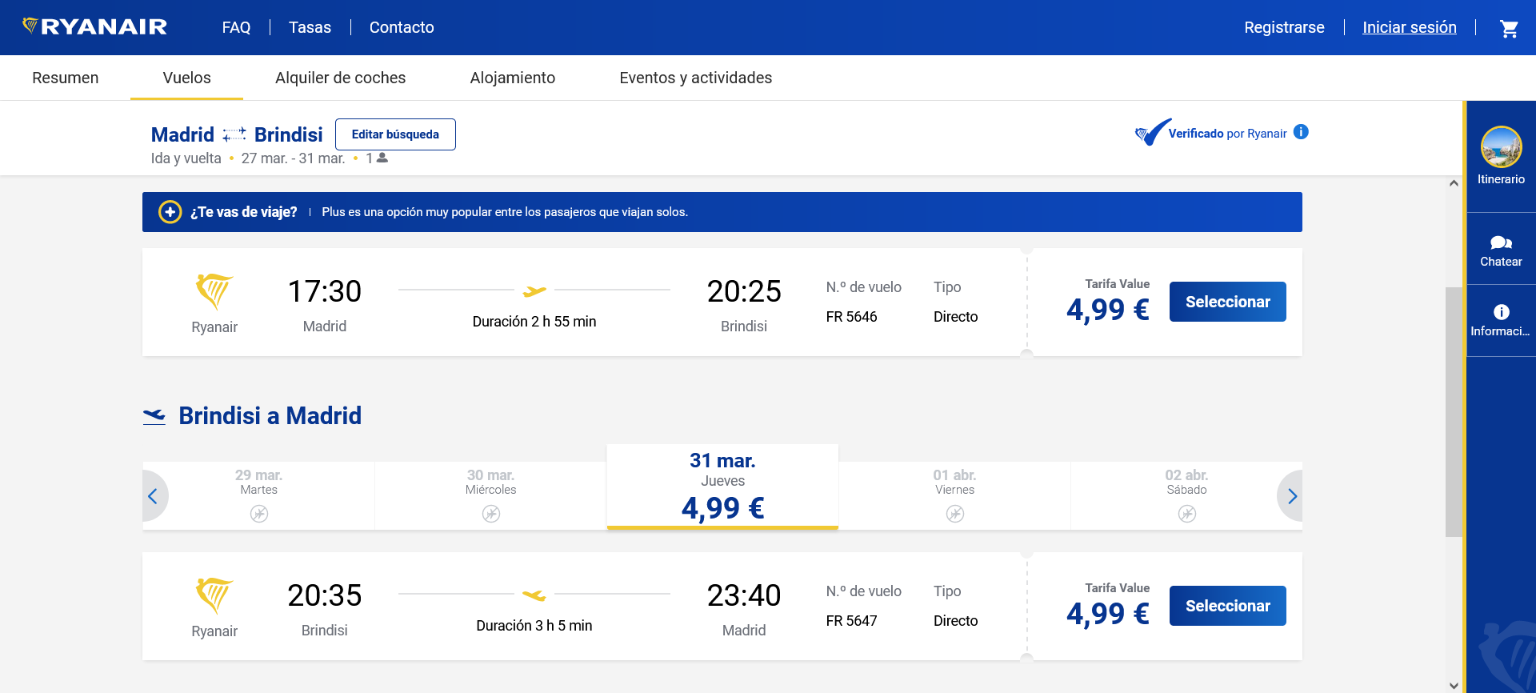Viewport: 1536px width, 693px height.
Task: Choose the 01 abr. Viernes date tab
Action: 955,496
